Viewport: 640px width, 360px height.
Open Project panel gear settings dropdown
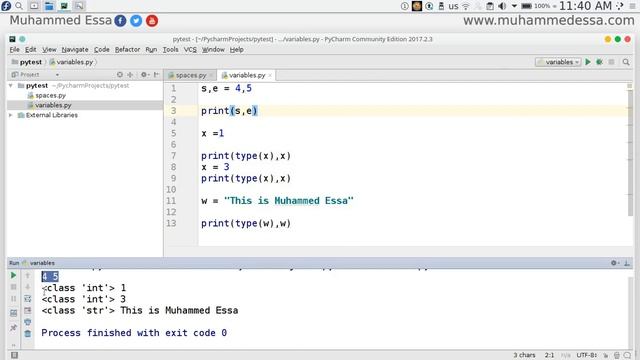145,75
